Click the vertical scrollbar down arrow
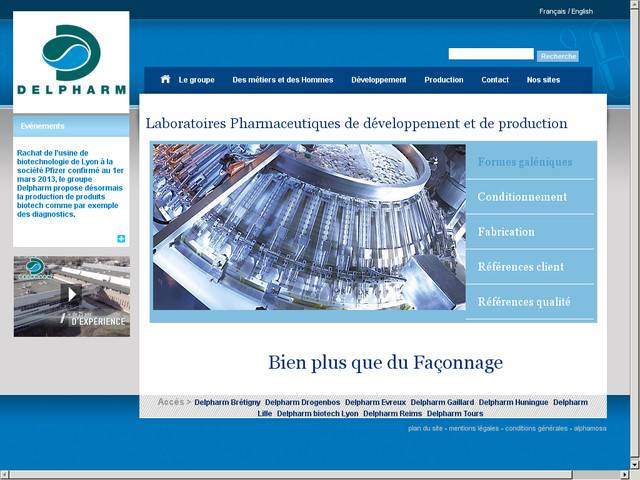Viewport: 640px width, 480px height. [635, 464]
